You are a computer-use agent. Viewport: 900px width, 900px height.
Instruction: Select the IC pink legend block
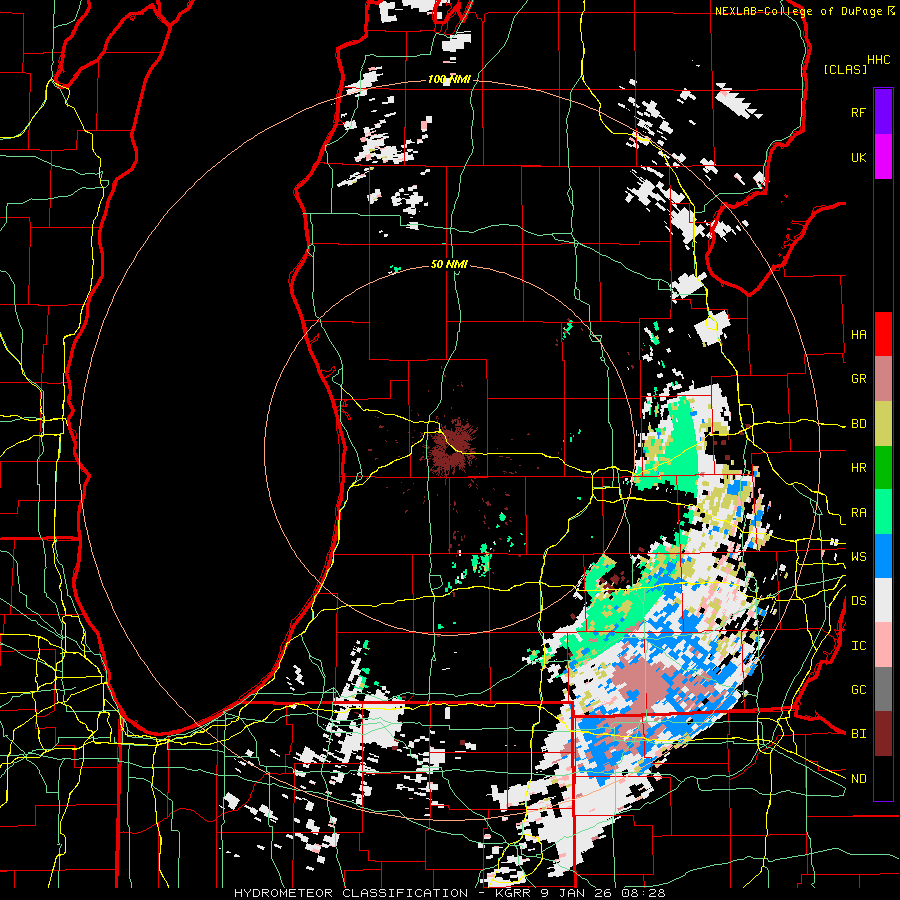pos(883,645)
